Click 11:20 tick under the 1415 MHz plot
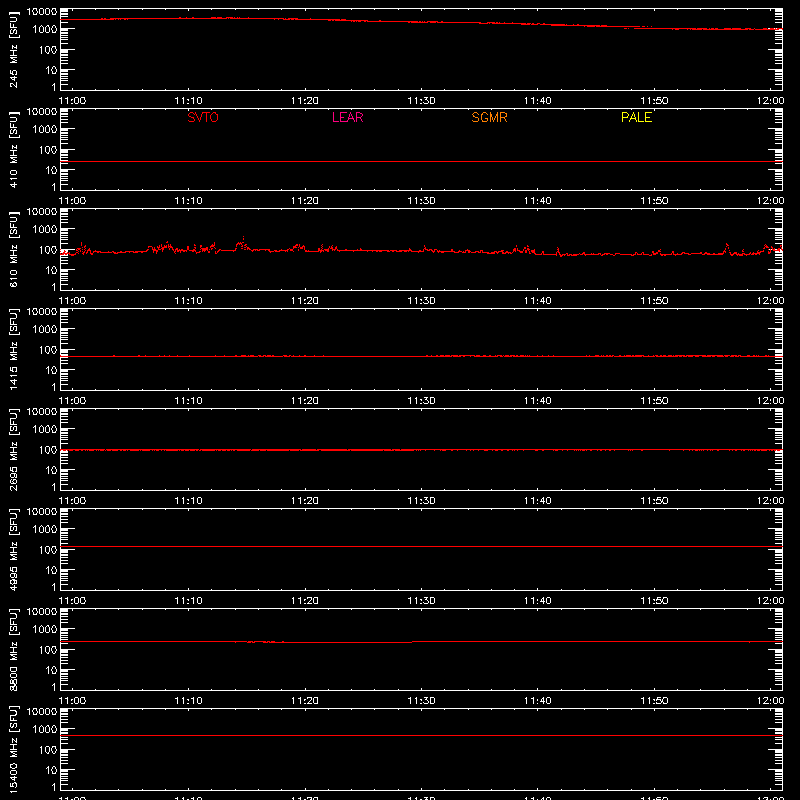The width and height of the screenshot is (800, 800). (305, 401)
